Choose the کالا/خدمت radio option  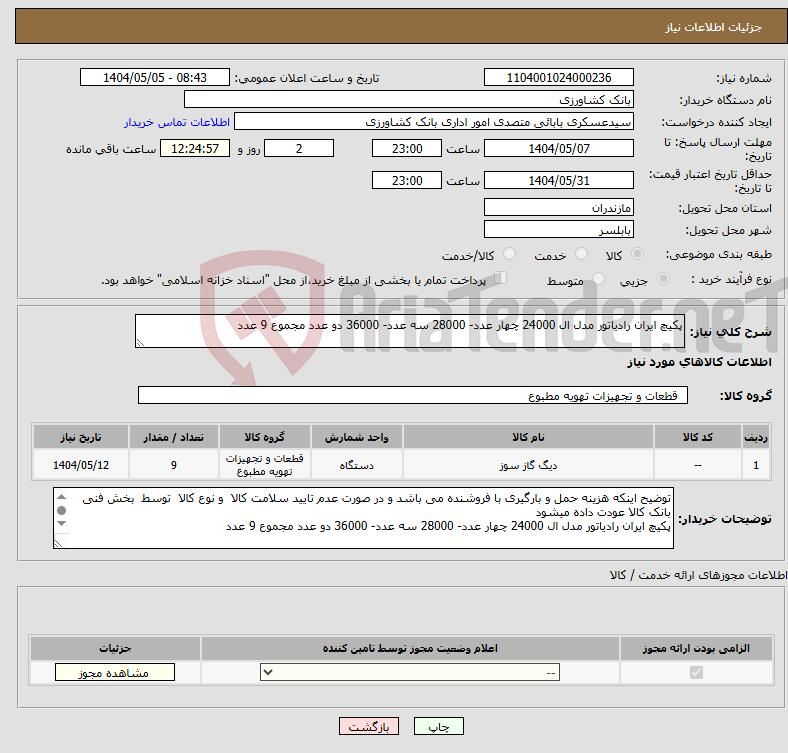tap(509, 256)
